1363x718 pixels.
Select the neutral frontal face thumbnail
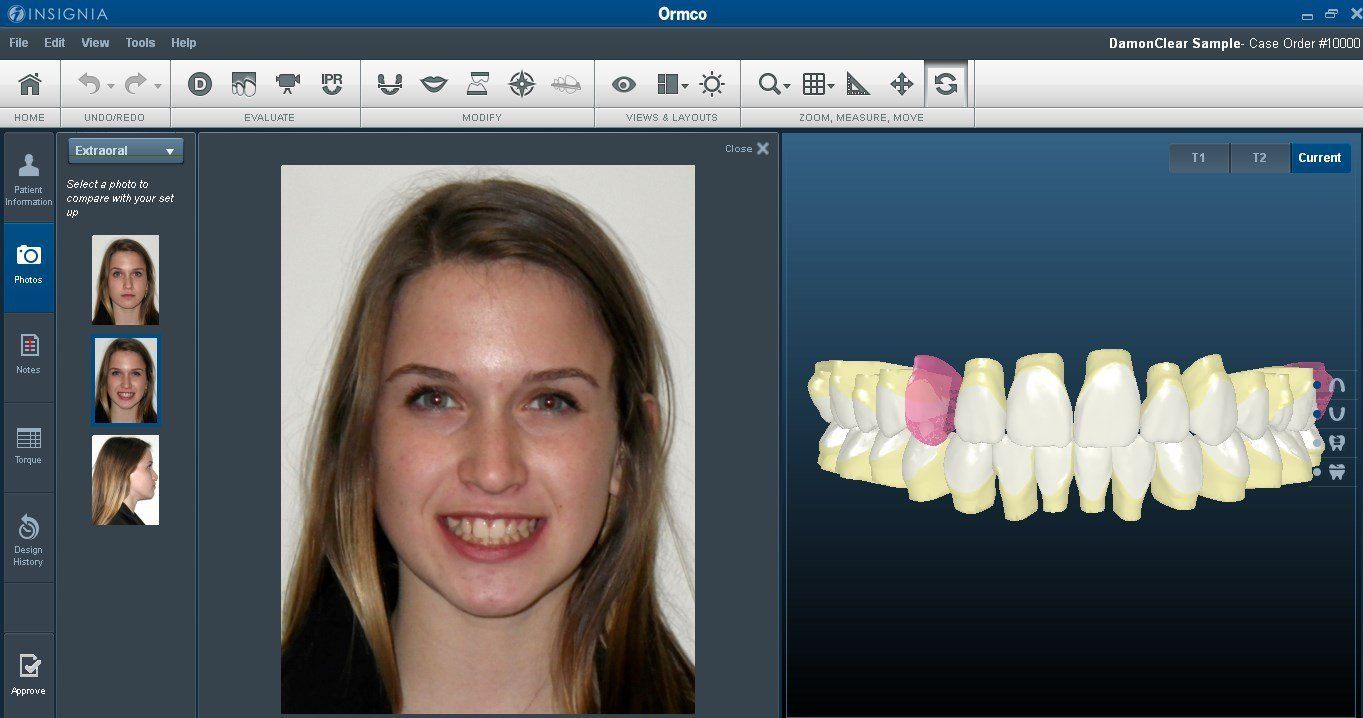(125, 280)
